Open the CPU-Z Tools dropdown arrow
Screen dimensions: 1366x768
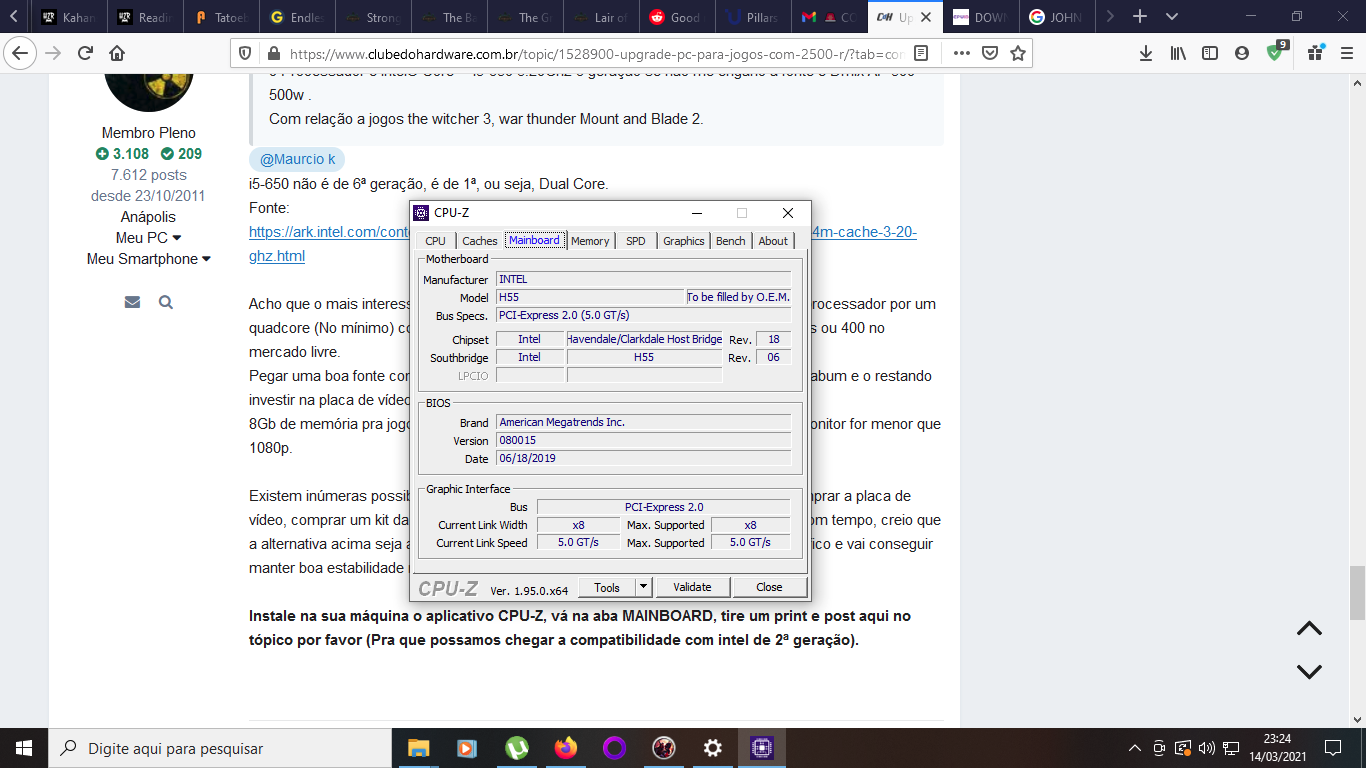click(x=644, y=587)
